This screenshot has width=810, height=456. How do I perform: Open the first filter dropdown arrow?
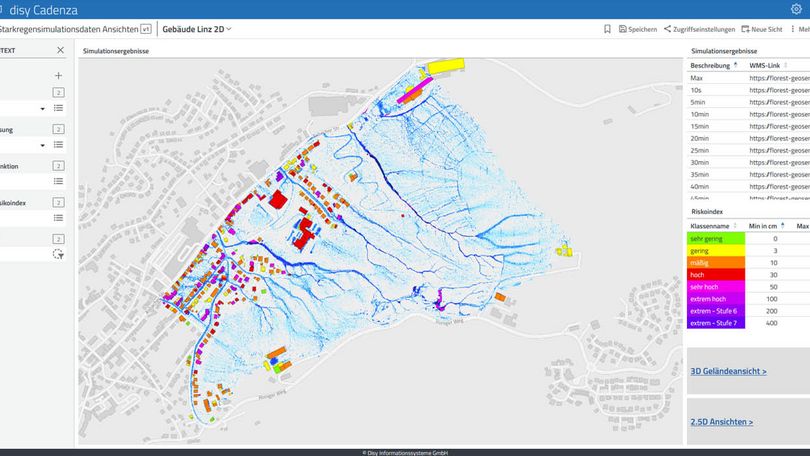(42, 108)
